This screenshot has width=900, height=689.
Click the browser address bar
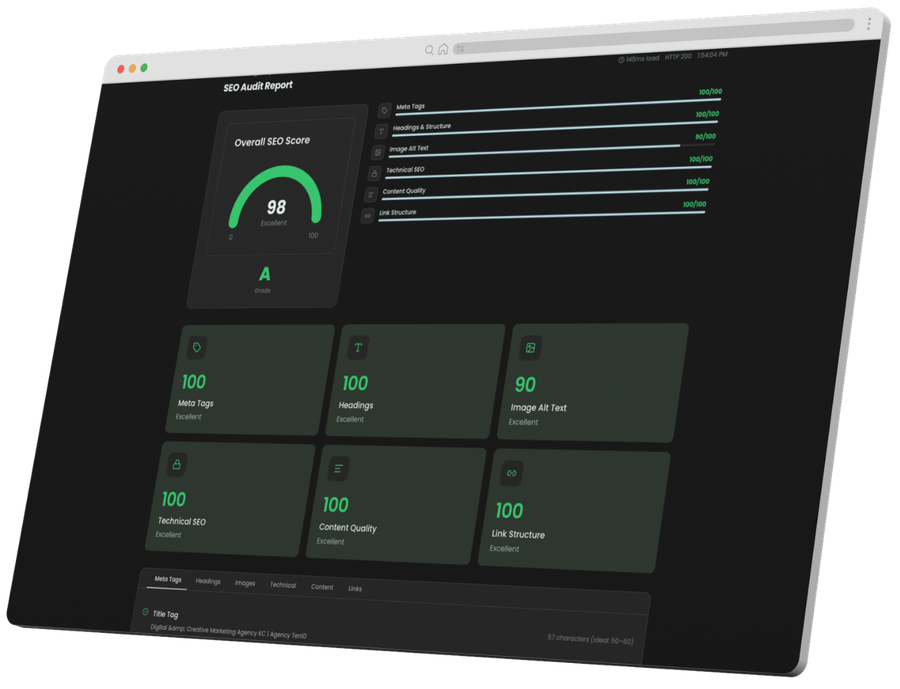pos(654,37)
